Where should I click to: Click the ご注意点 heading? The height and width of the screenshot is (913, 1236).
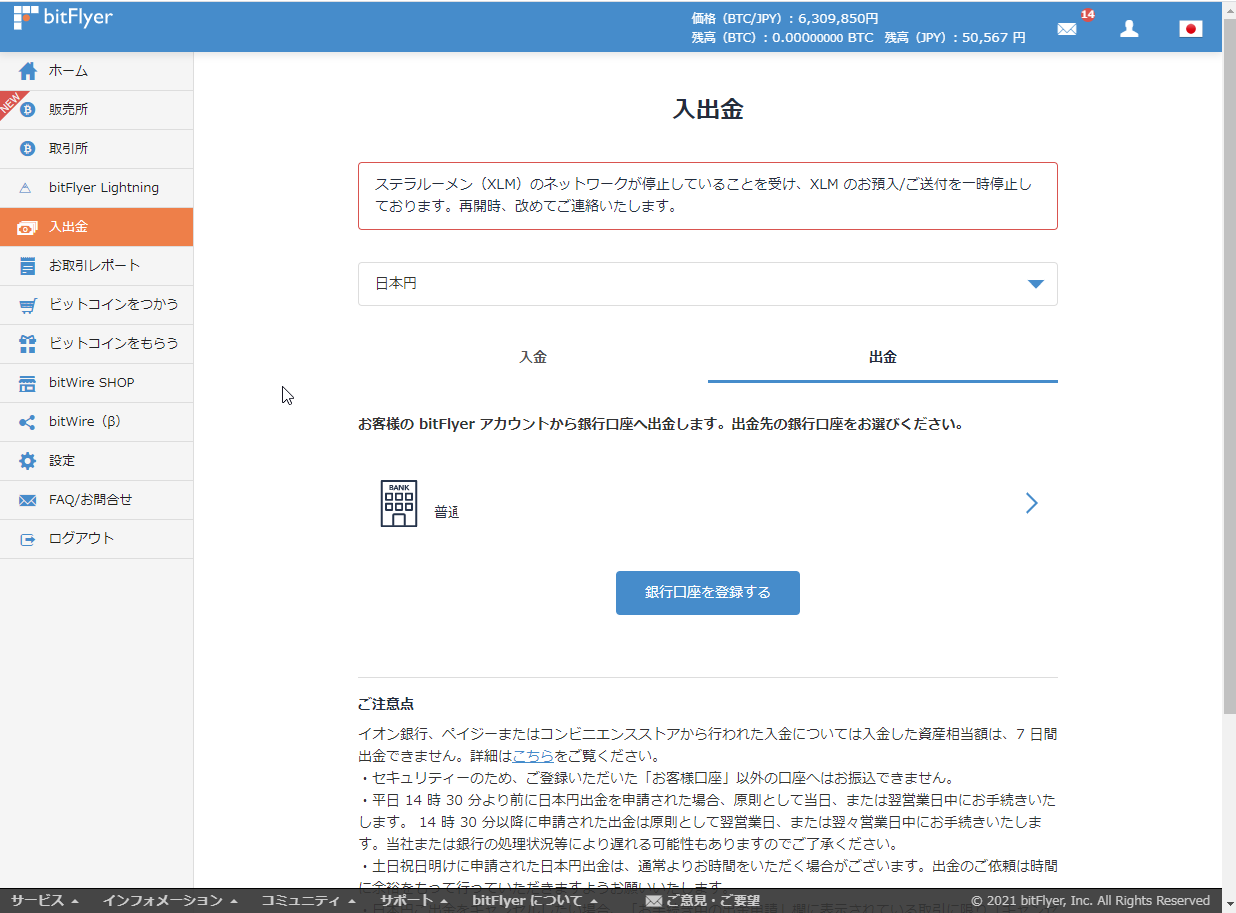tap(386, 705)
